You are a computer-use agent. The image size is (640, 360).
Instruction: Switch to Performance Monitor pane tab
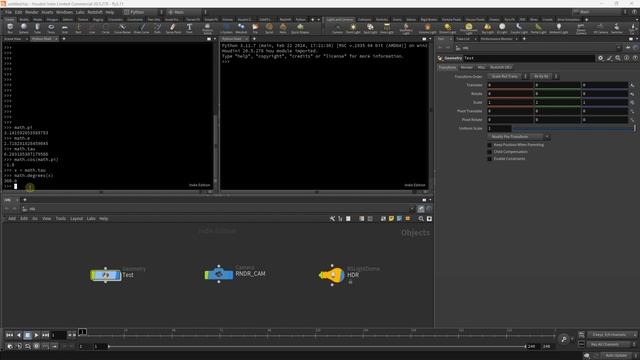pos(496,39)
